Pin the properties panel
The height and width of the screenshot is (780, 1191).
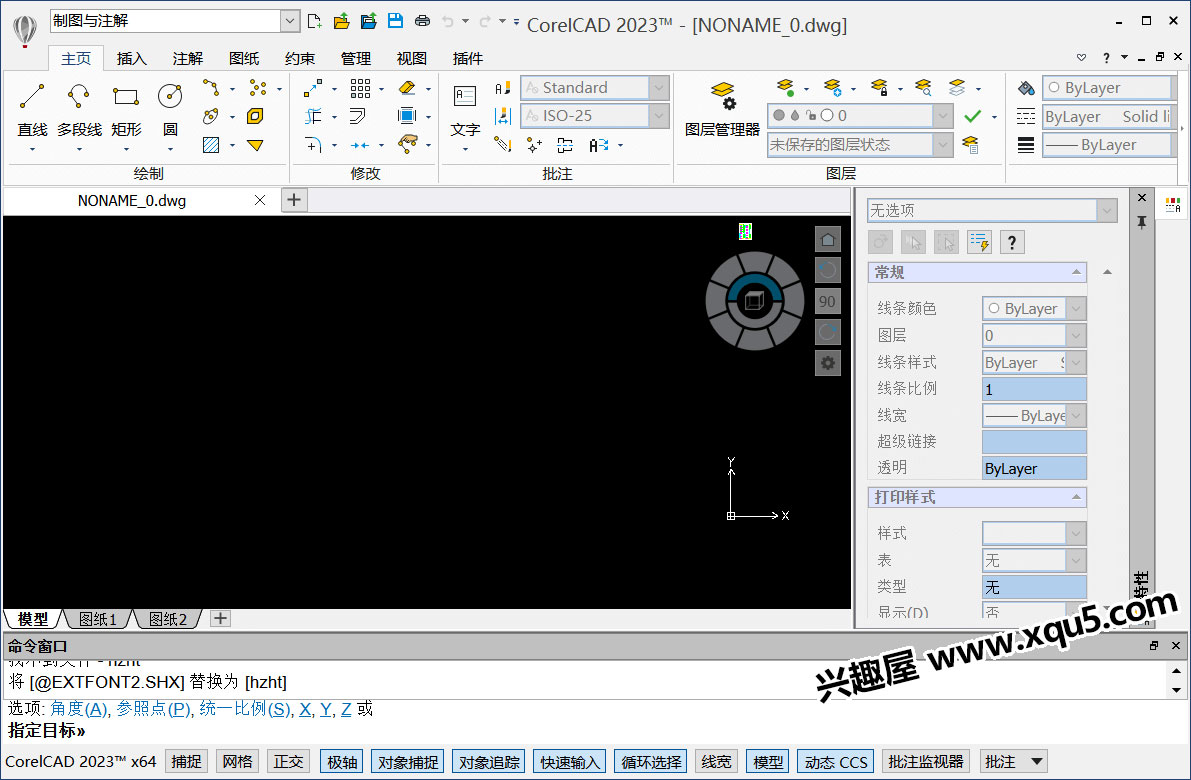[x=1142, y=222]
